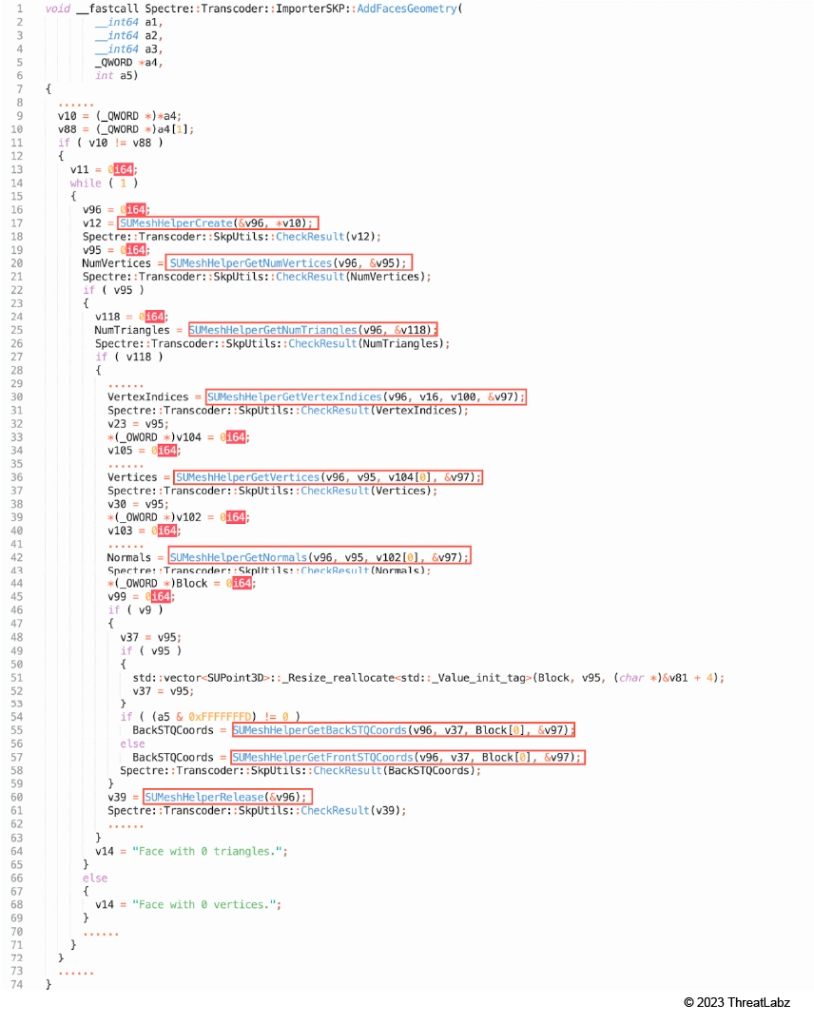Viewport: 814px width, 1024px height.
Task: Jump to SUMeshHelperGetVertexIndices call
Action: coord(365,397)
